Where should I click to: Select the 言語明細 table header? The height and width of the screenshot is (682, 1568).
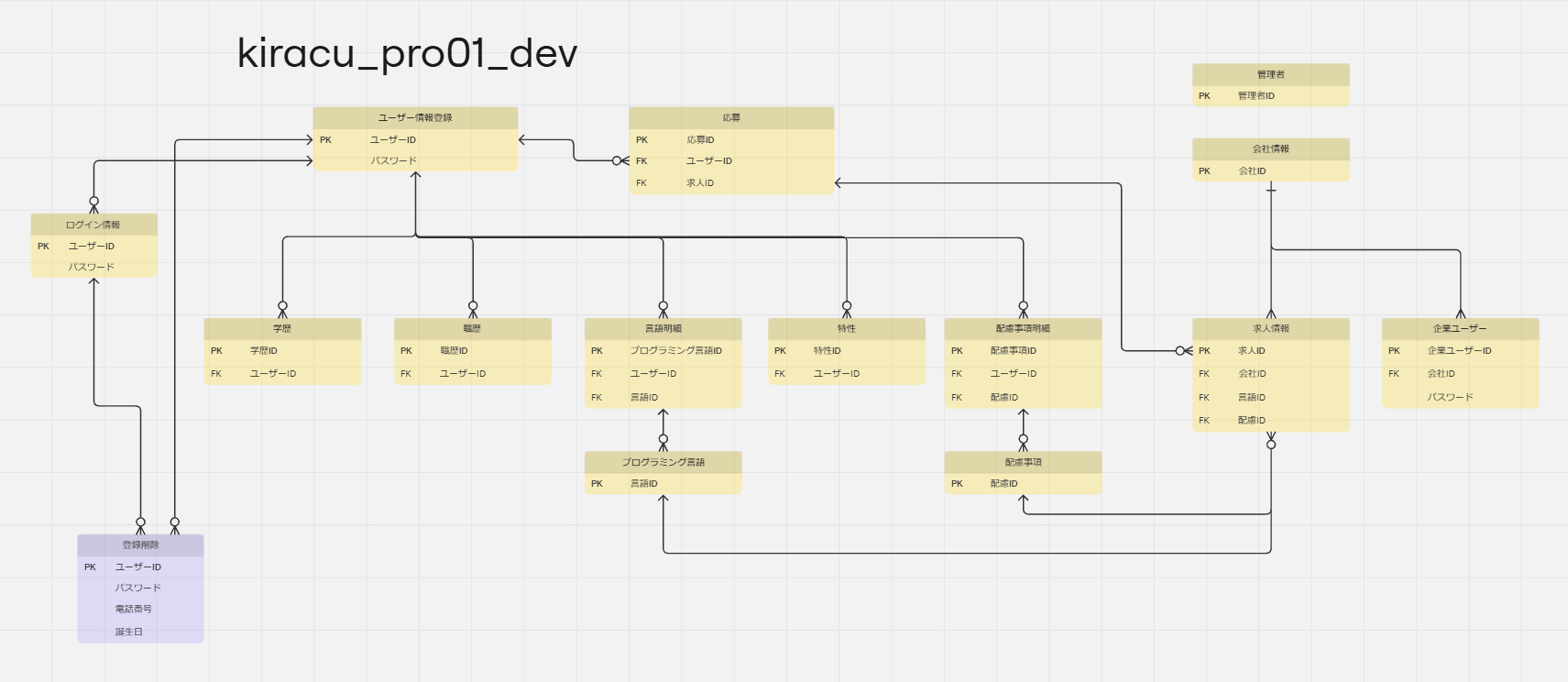[x=663, y=328]
